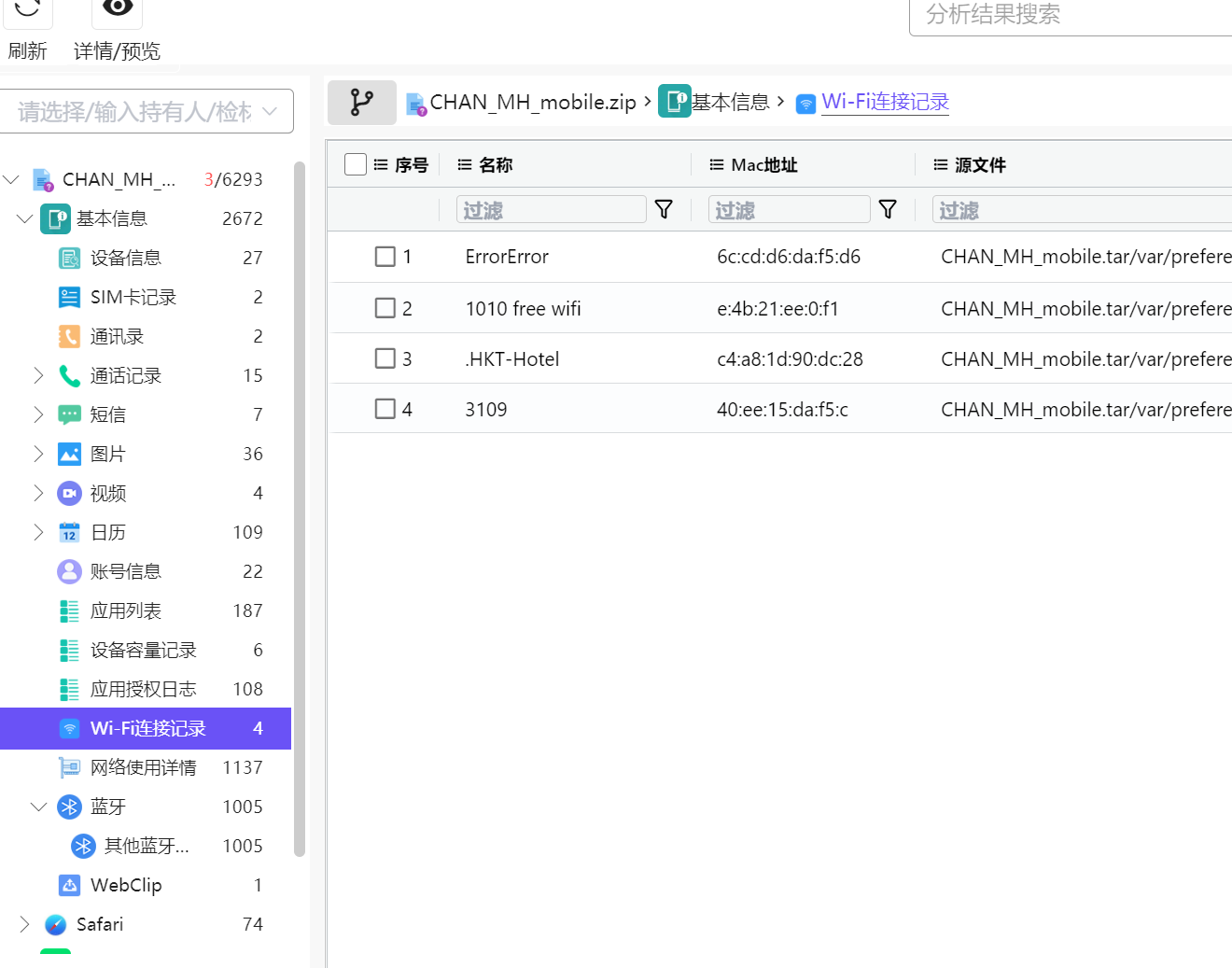
Task: Click the Safari compass icon
Action: pyautogui.click(x=55, y=924)
